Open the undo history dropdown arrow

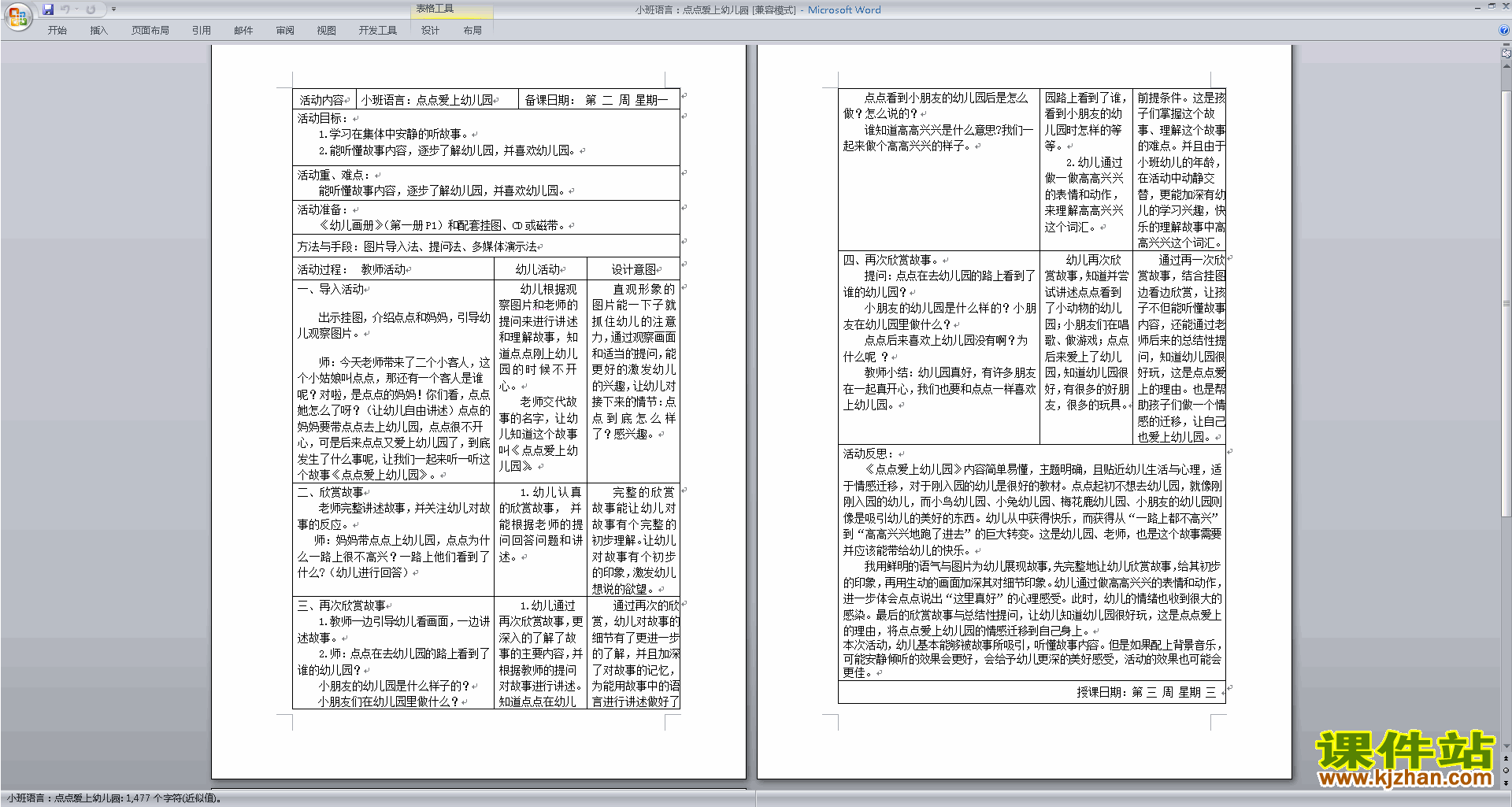[76, 9]
